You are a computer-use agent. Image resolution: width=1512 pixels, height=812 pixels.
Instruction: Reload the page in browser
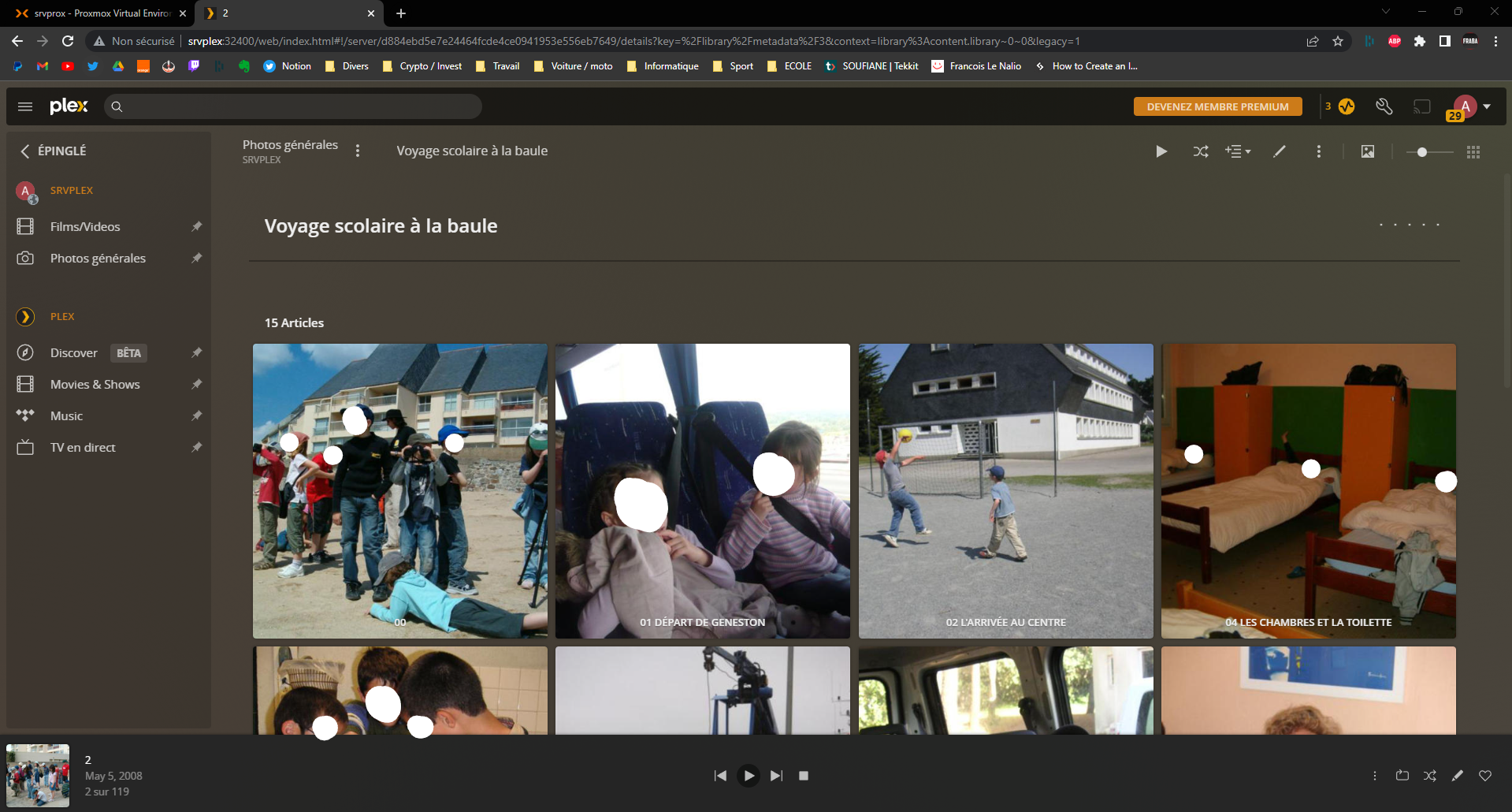tap(68, 41)
